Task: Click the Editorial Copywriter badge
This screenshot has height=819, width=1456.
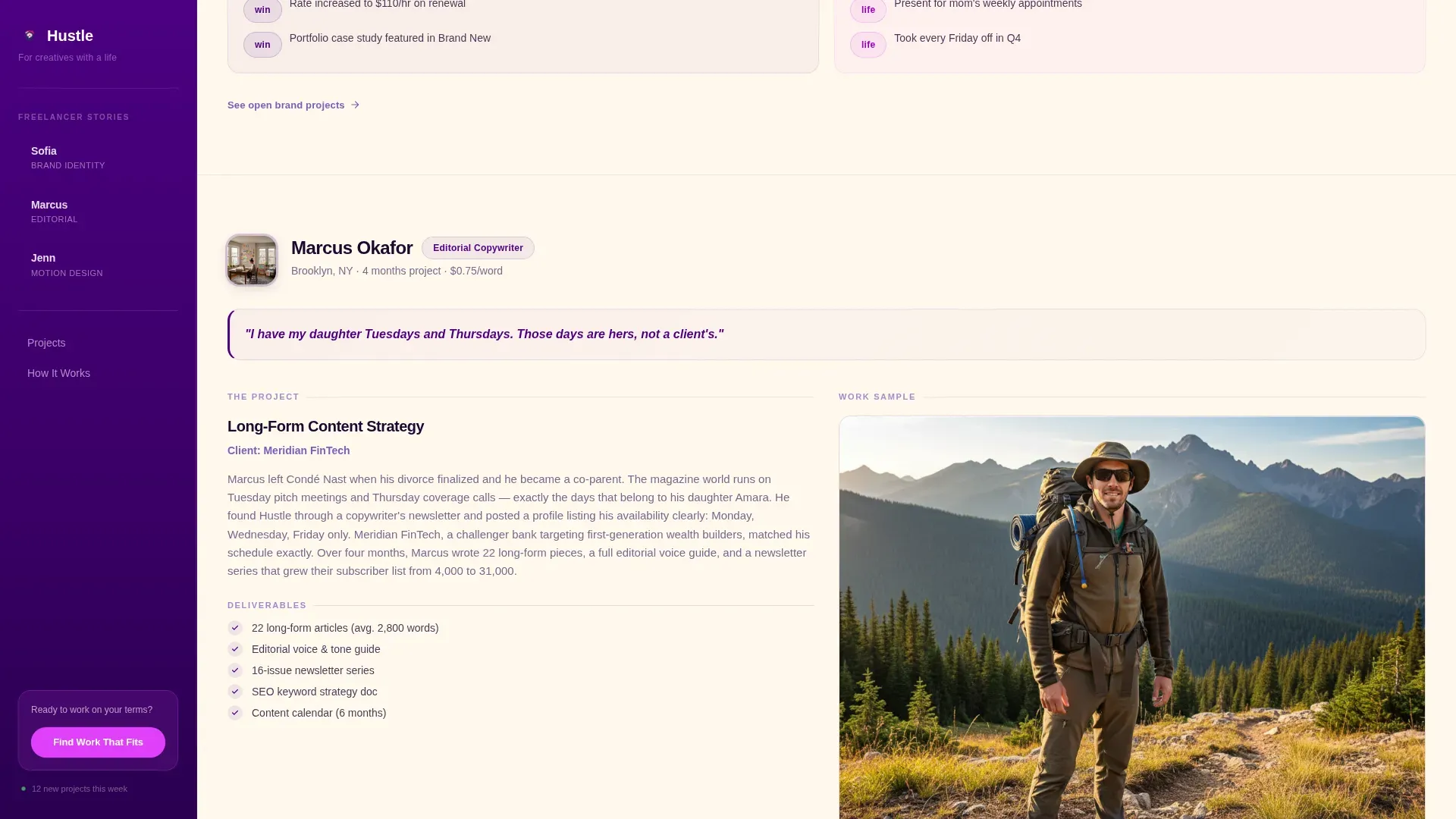Action: pyautogui.click(x=478, y=248)
